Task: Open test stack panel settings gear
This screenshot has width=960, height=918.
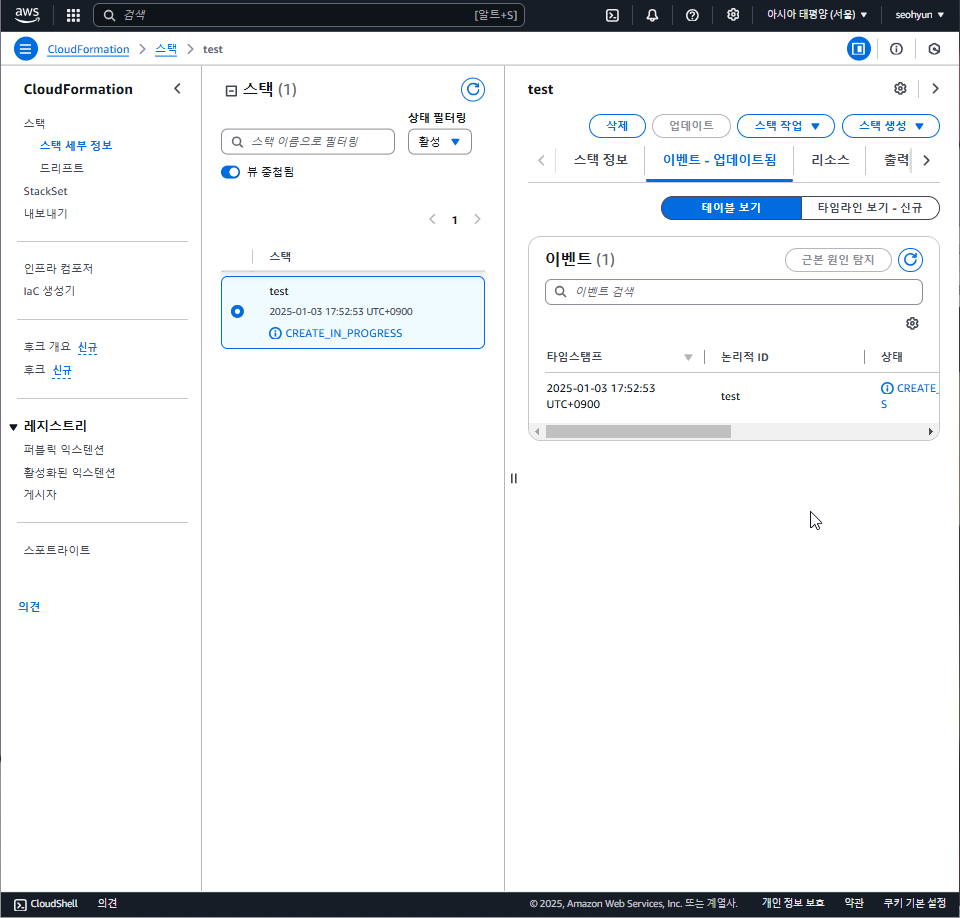Action: click(x=900, y=89)
